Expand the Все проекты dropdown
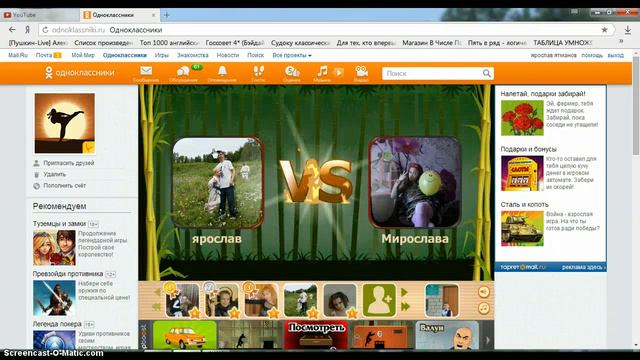Screen dimensions: 640x360 [292, 55]
